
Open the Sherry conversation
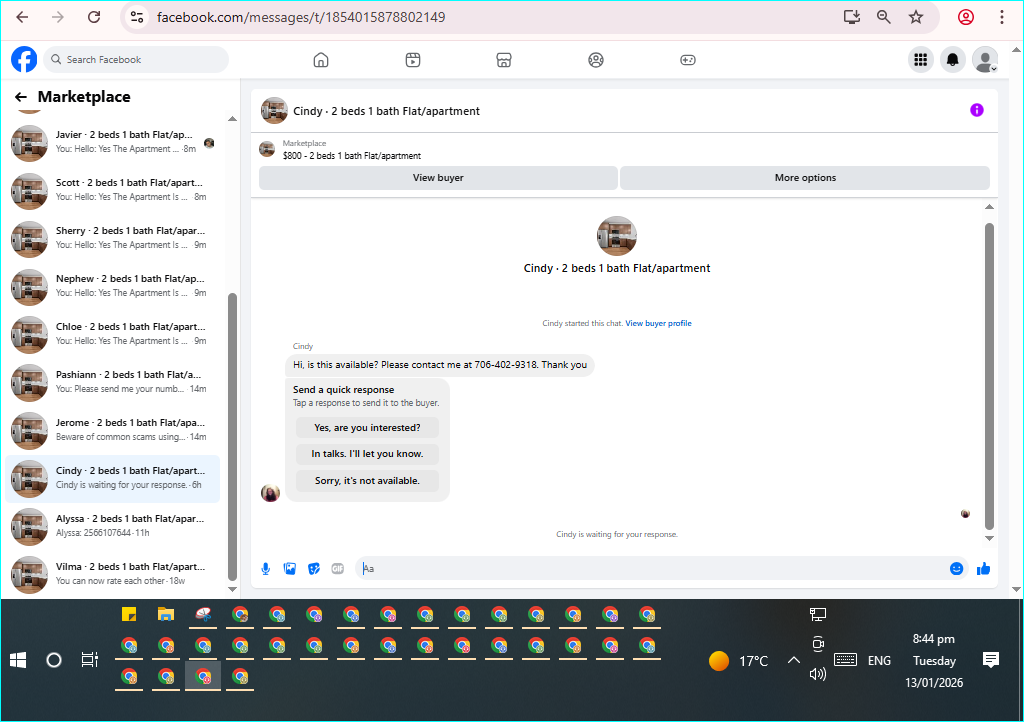[112, 238]
